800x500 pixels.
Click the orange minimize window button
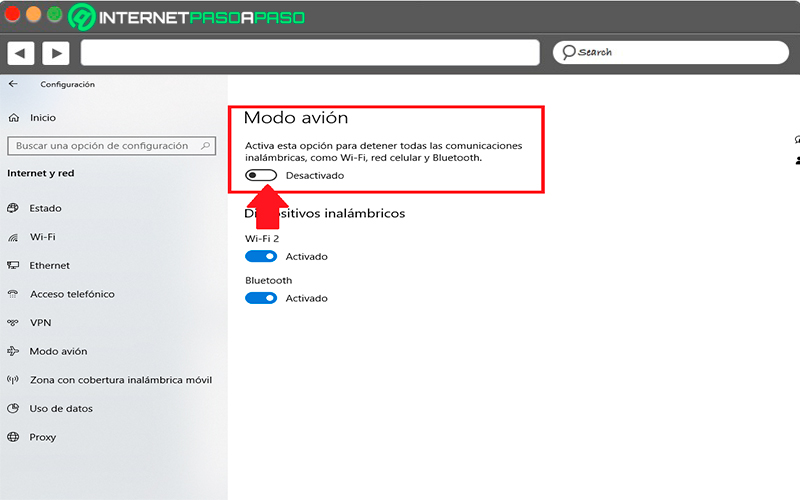click(33, 14)
